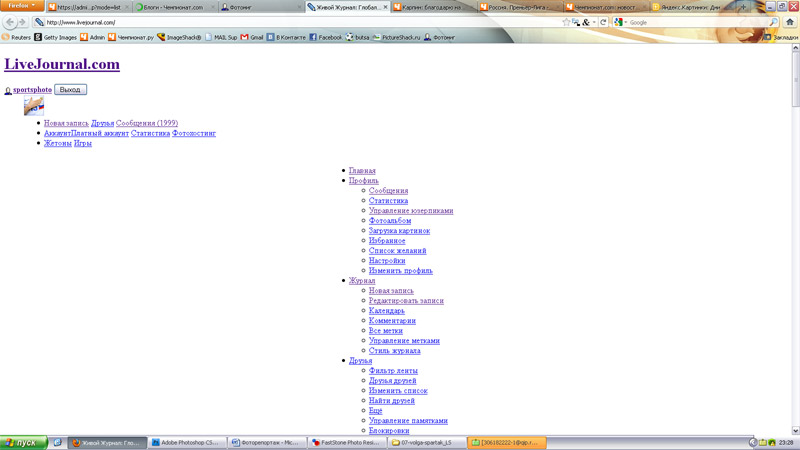Switch to the Яндекс.Картинки tab
Image resolution: width=800 pixels, height=450 pixels.
coord(691,7)
